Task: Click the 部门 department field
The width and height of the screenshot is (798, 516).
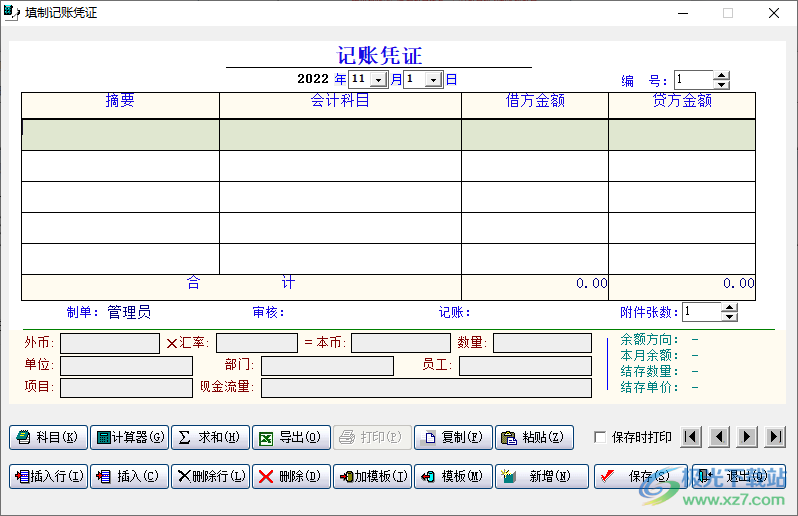Action: click(327, 366)
